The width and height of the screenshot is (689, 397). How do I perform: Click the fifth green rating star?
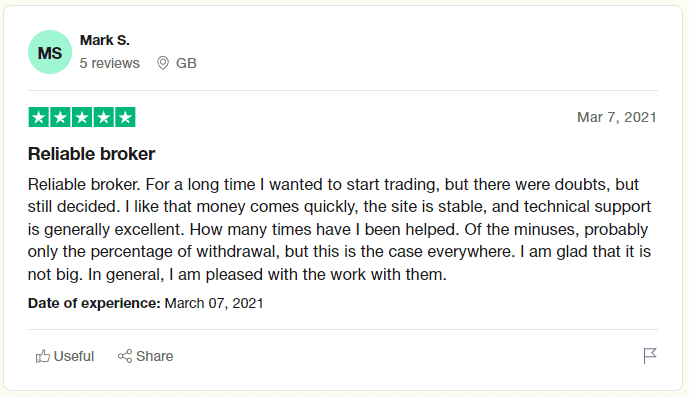pos(125,117)
